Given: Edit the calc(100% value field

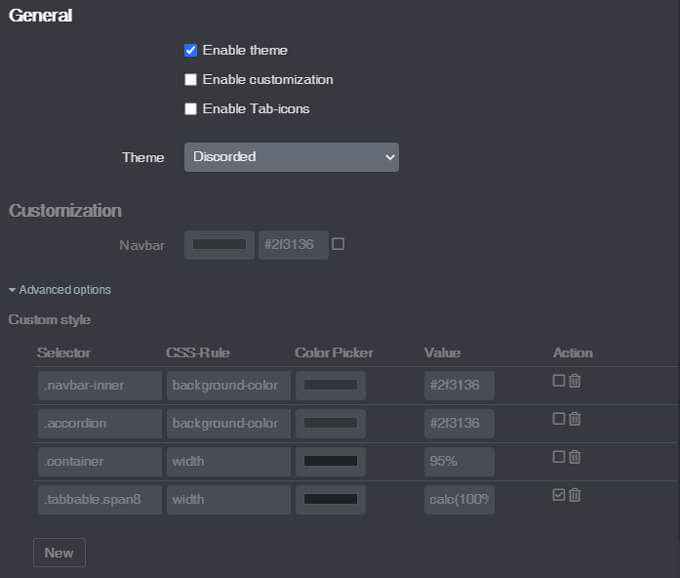Looking at the screenshot, I should (x=459, y=500).
